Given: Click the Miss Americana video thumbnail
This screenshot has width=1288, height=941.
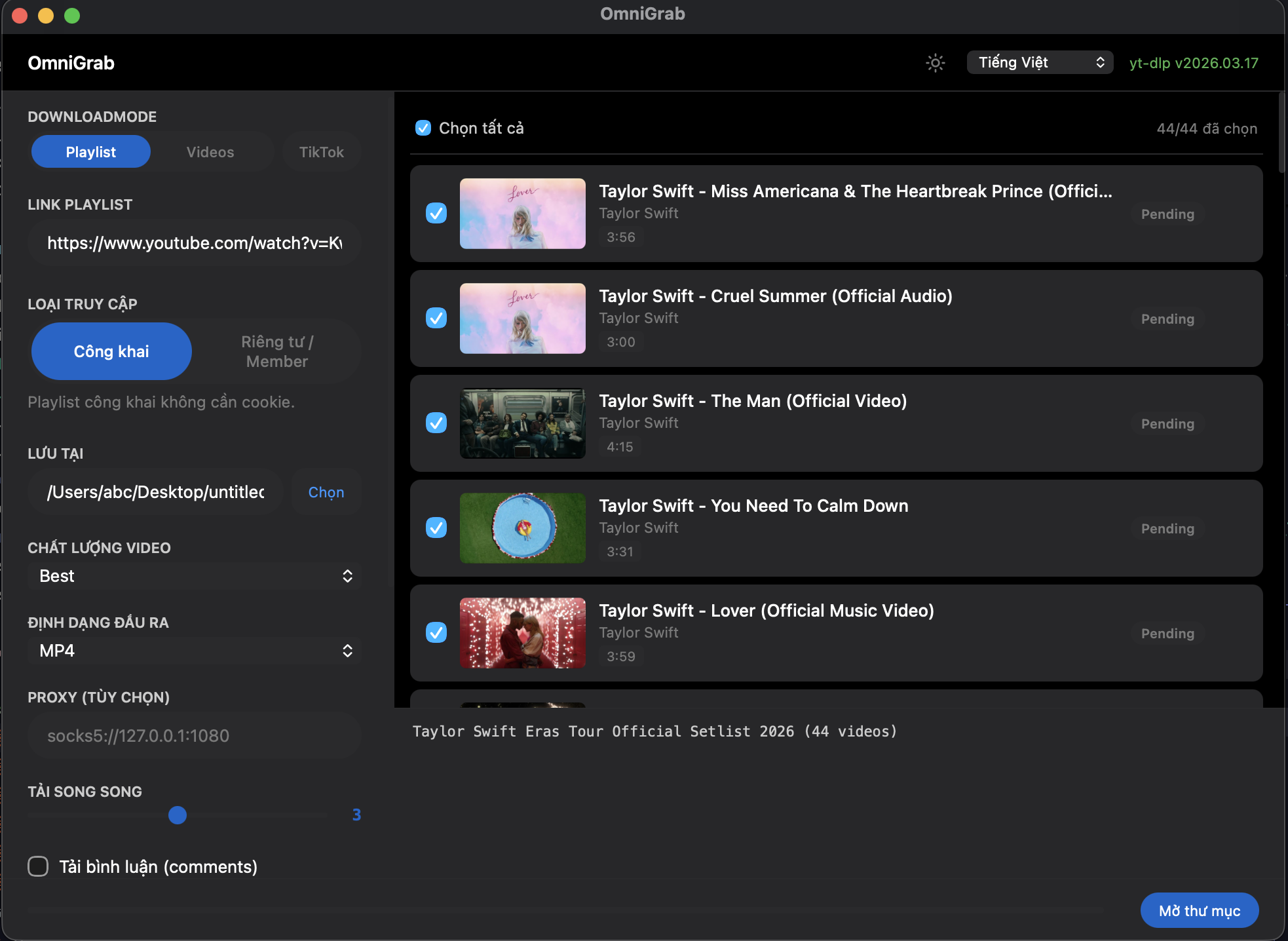Looking at the screenshot, I should click(523, 214).
